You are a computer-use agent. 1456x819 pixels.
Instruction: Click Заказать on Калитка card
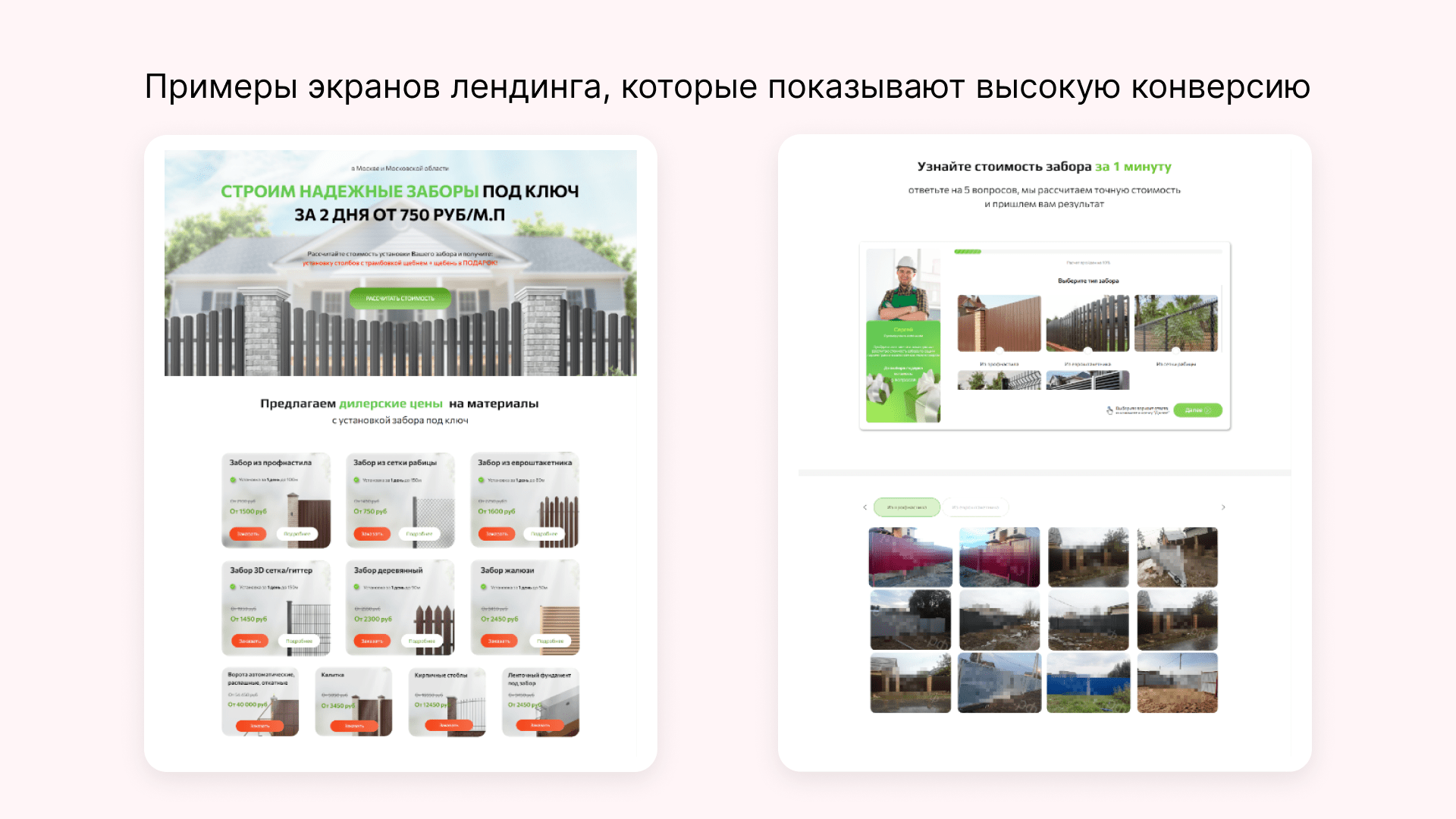click(x=354, y=726)
